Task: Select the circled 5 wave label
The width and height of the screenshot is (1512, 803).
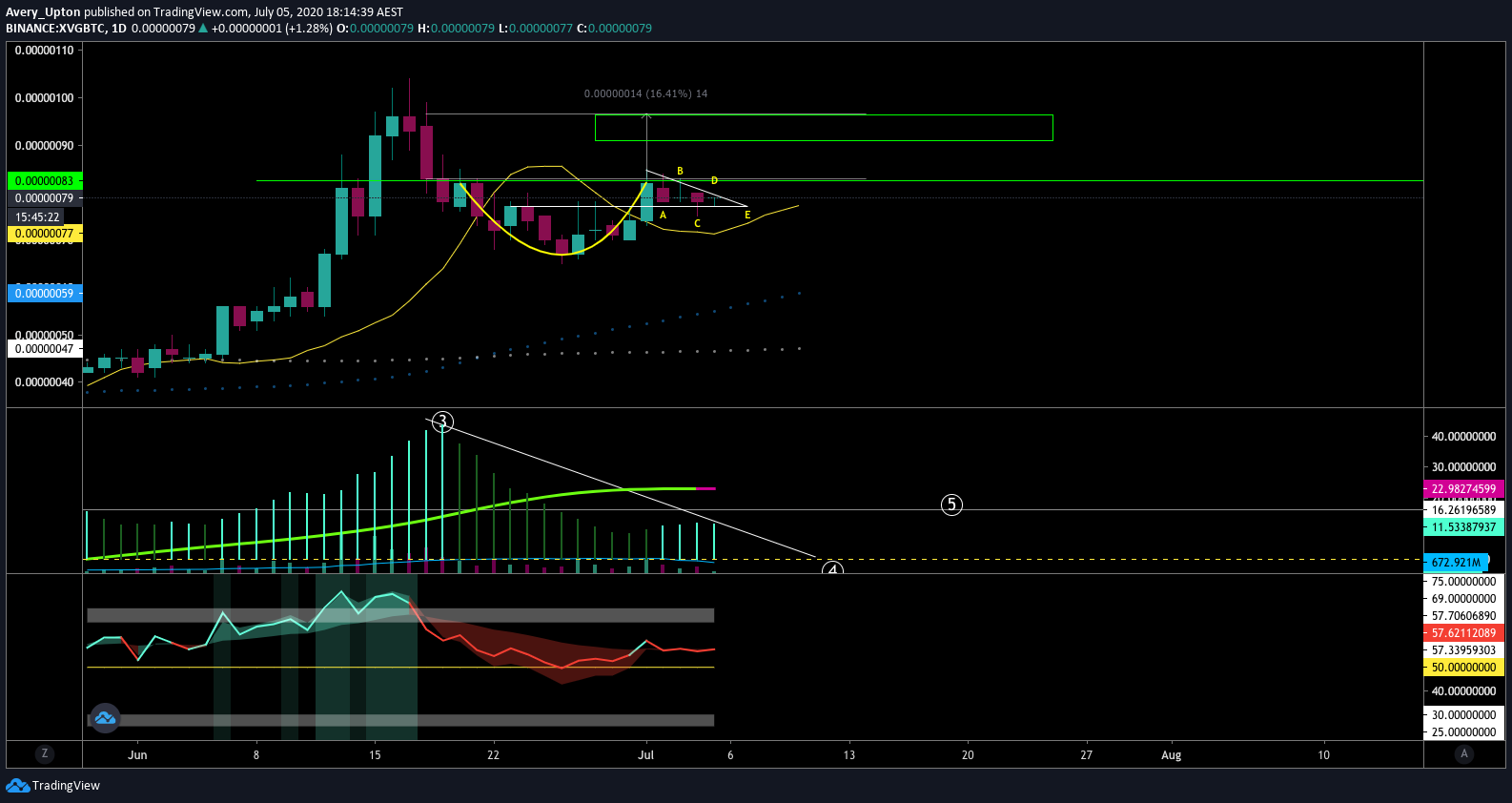Action: [951, 504]
